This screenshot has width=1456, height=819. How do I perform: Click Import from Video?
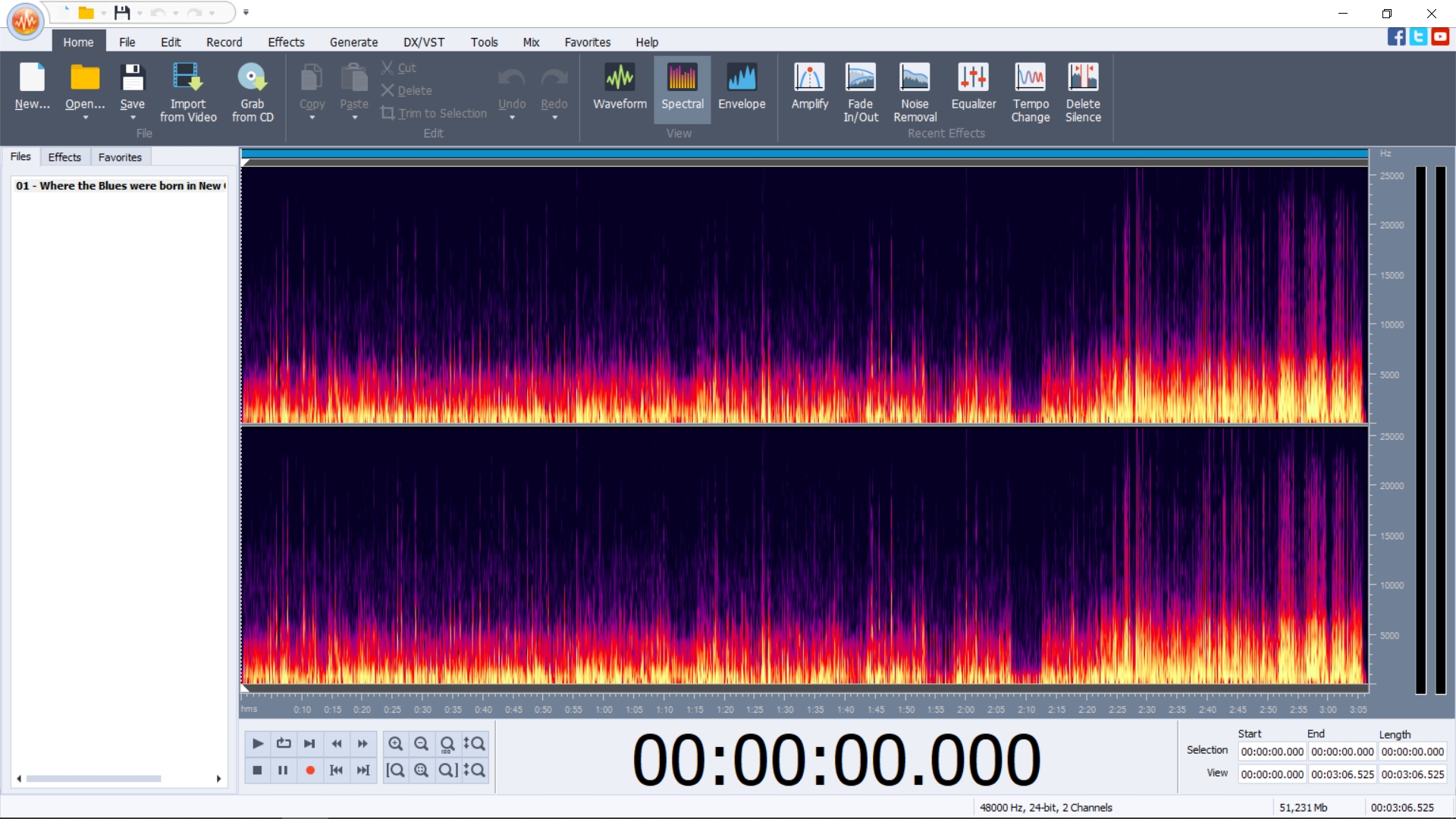click(188, 93)
